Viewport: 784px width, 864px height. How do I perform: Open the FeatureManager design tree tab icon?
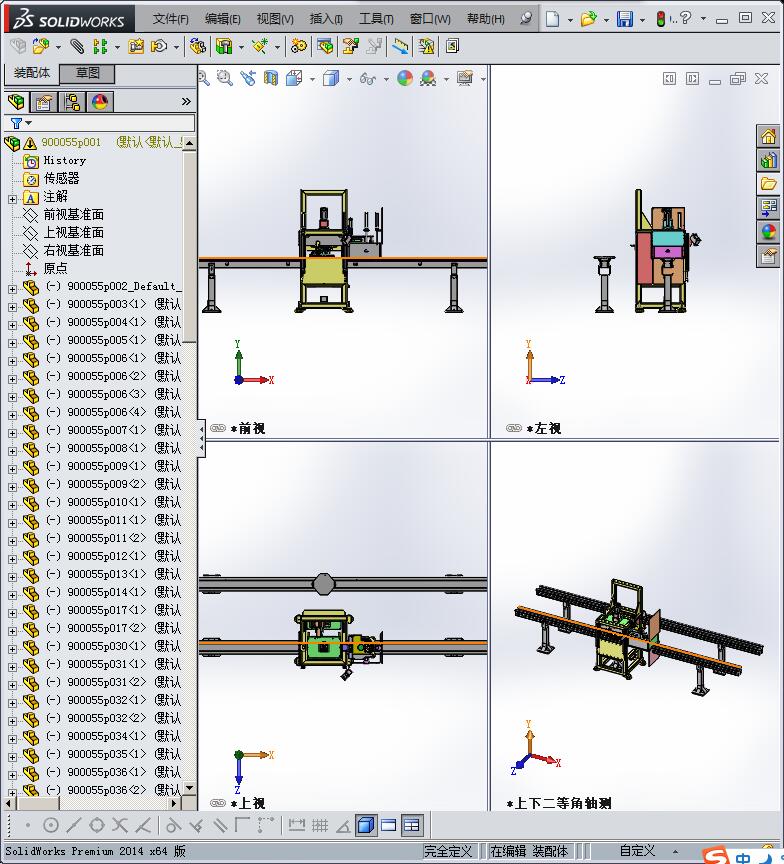[17, 102]
